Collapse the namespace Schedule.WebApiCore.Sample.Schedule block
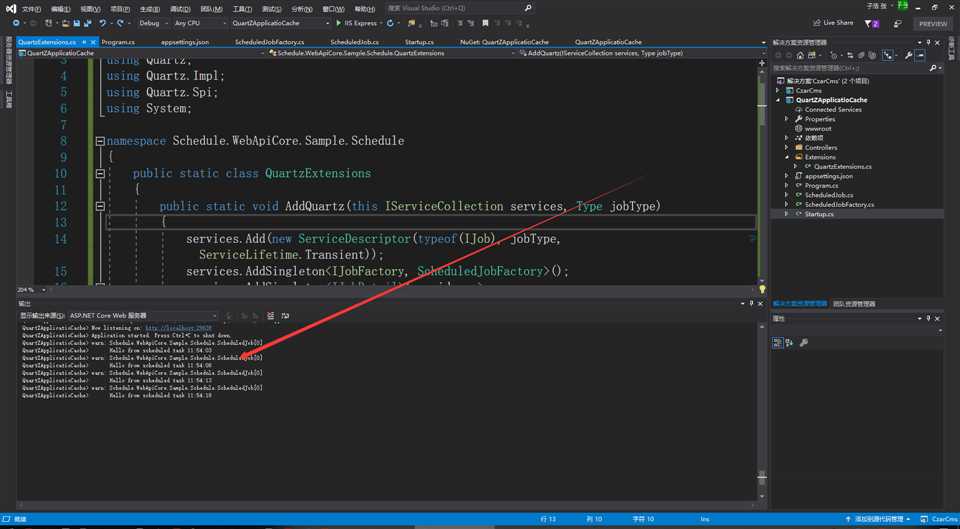This screenshot has height=529, width=960. (100, 141)
